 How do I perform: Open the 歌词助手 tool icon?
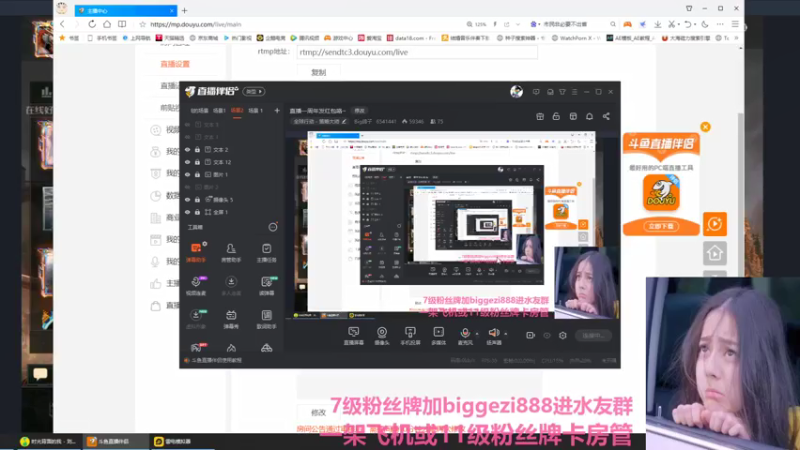[x=266, y=319]
